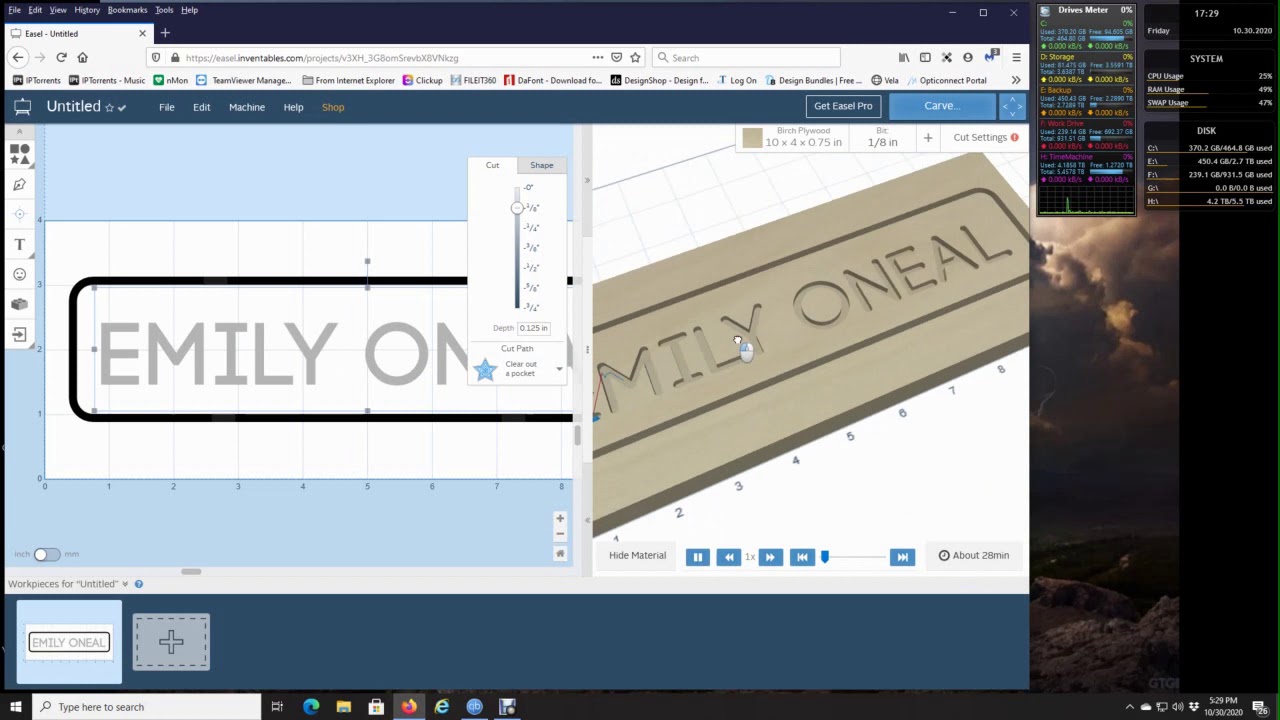Jump to simulation start
Screen dimensions: 1280x720
pyautogui.click(x=802, y=557)
